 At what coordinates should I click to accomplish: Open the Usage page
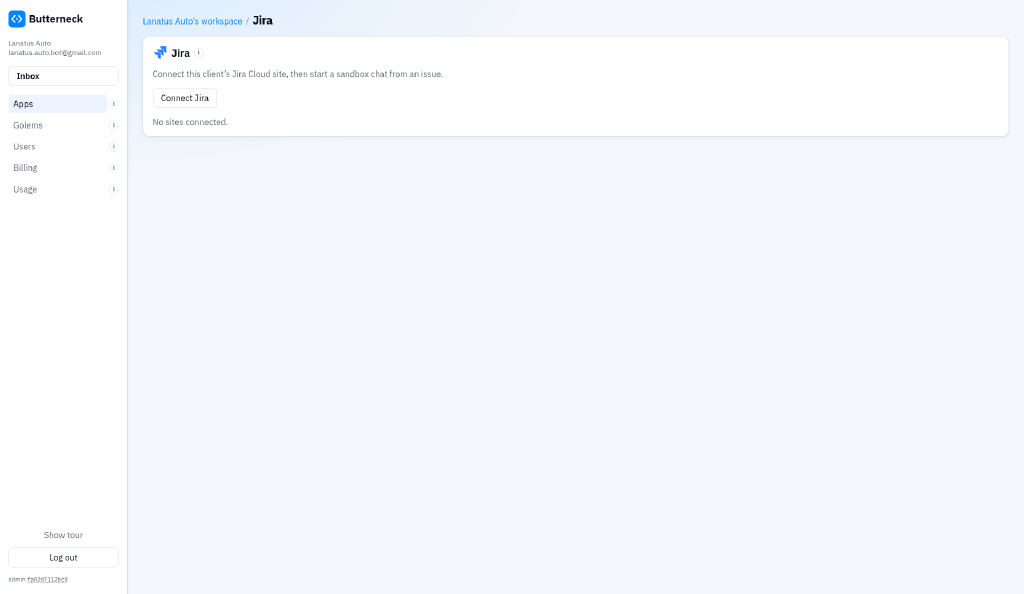click(x=57, y=189)
